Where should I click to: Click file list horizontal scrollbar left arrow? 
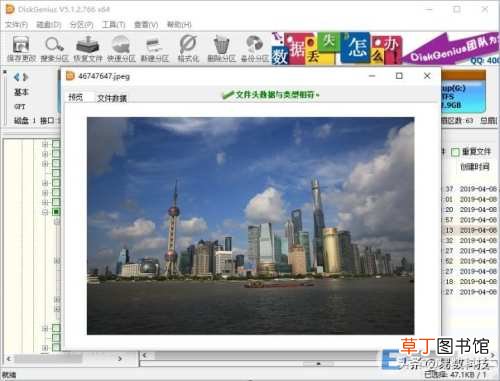pos(144,356)
